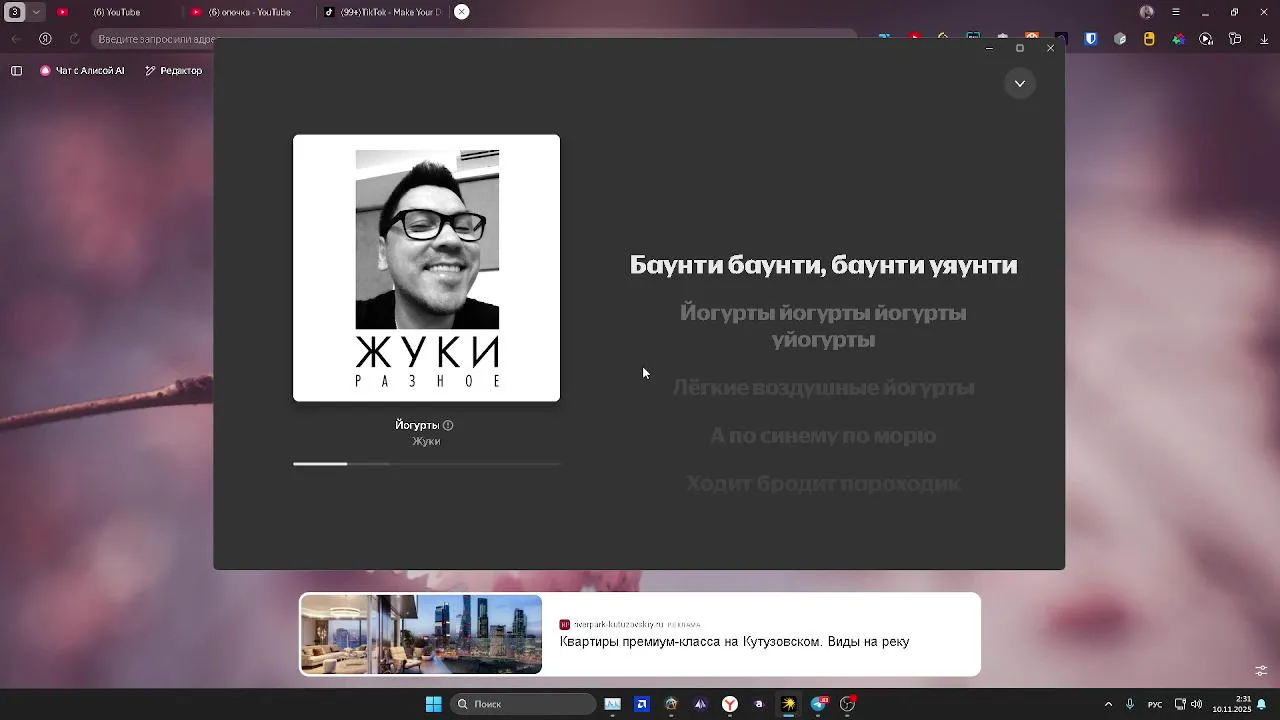Jump to lyric line Баунти баунти, баунти уяунти
This screenshot has width=1280, height=720.
click(x=823, y=265)
